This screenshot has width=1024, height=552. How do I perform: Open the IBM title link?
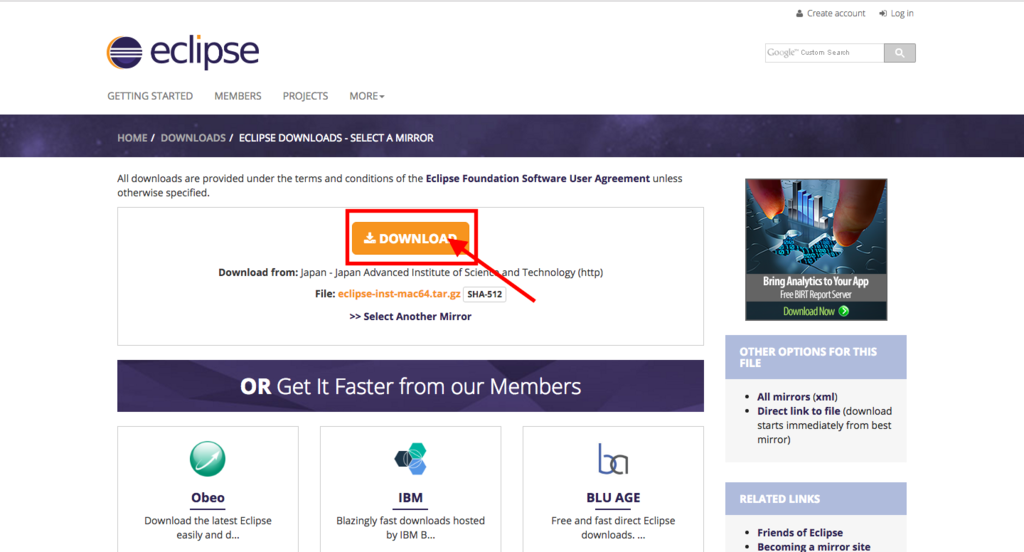[411, 498]
